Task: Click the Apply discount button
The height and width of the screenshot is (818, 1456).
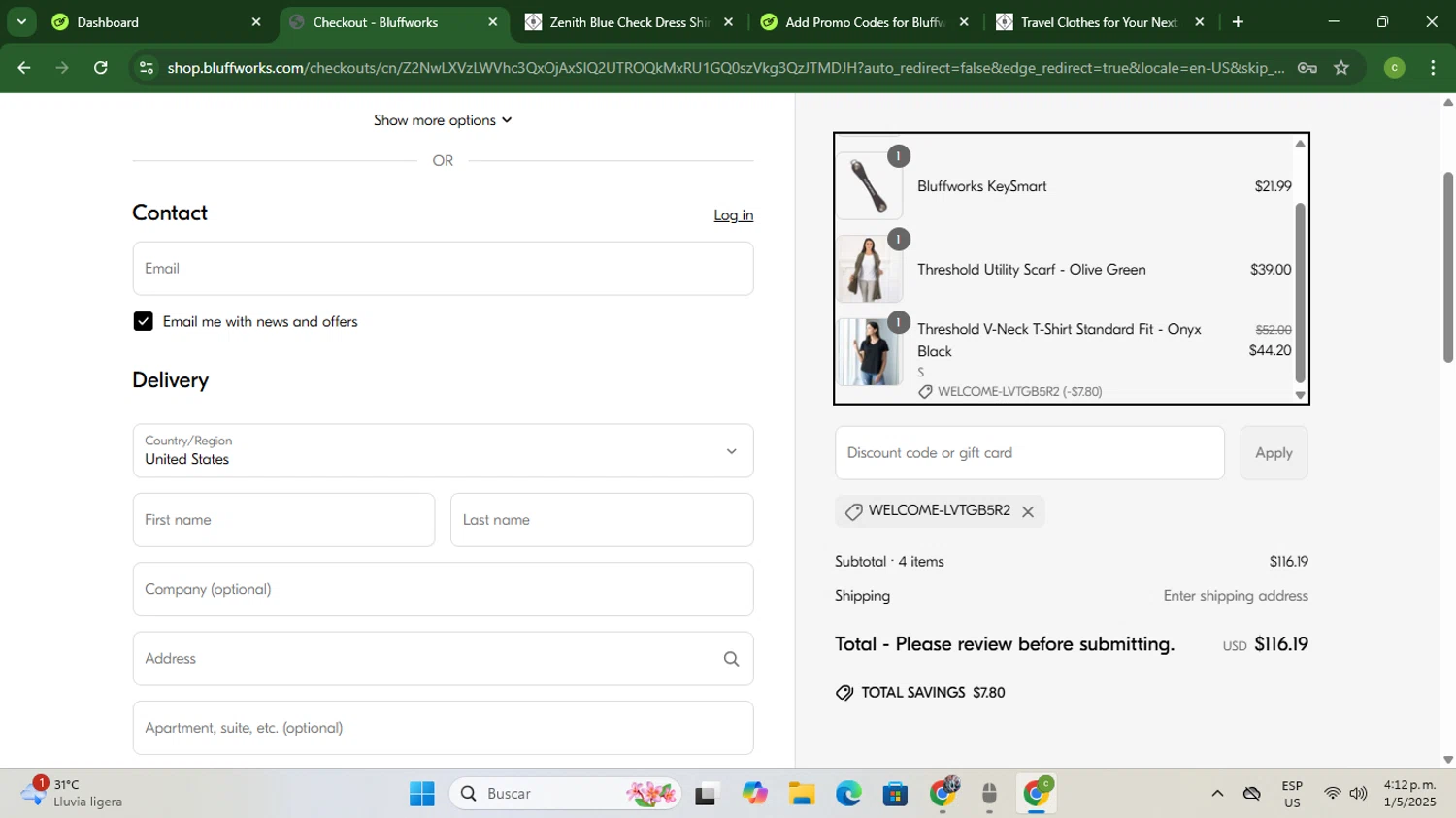Action: click(x=1274, y=453)
